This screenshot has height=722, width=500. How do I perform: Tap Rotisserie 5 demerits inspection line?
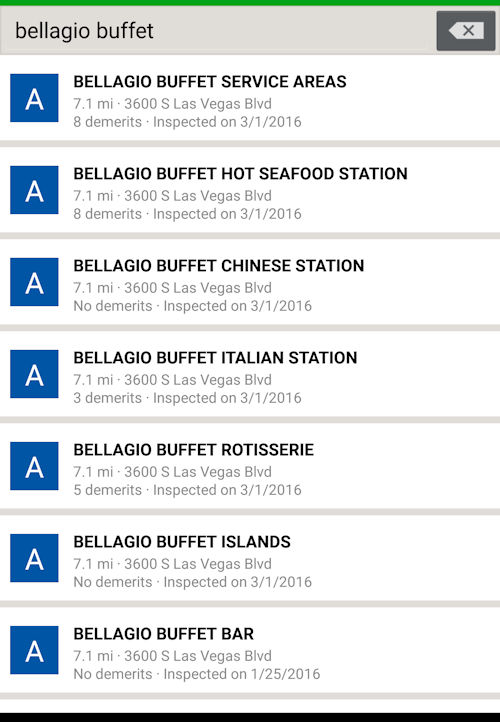click(x=187, y=490)
